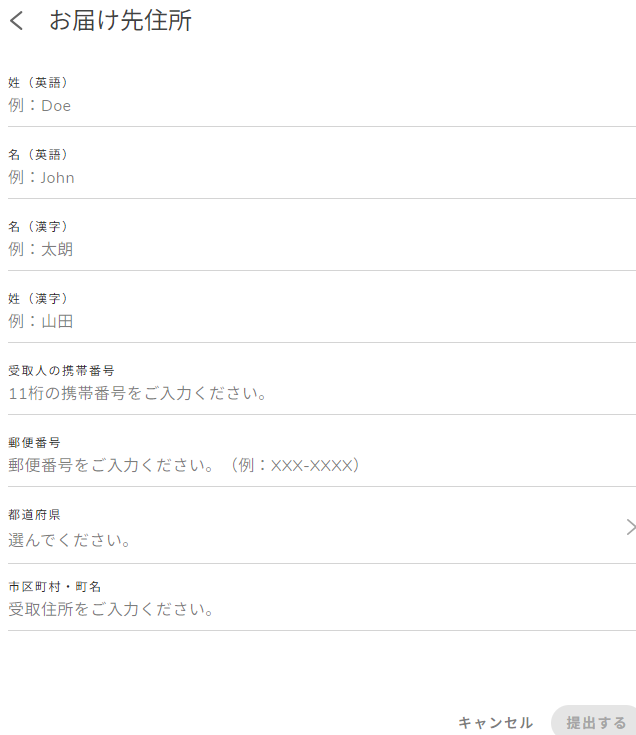Click the 受取住所をご入力ください address field
Screen dimensions: 636x735
click(300, 609)
